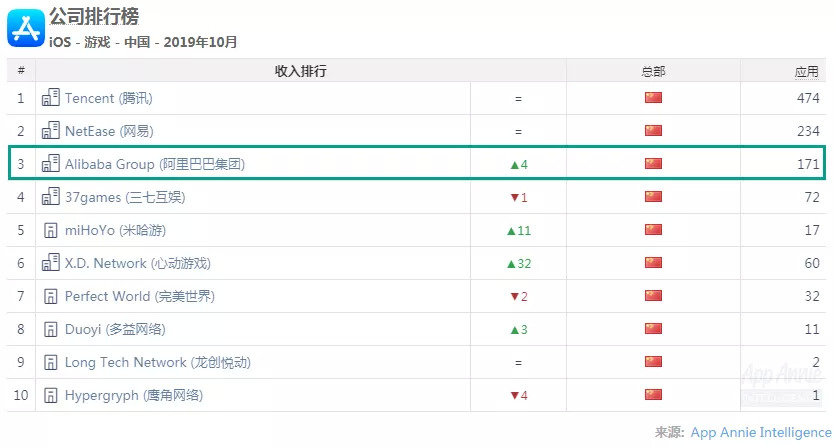
Task: Click the red down arrow for 37games
Action: coord(513,197)
